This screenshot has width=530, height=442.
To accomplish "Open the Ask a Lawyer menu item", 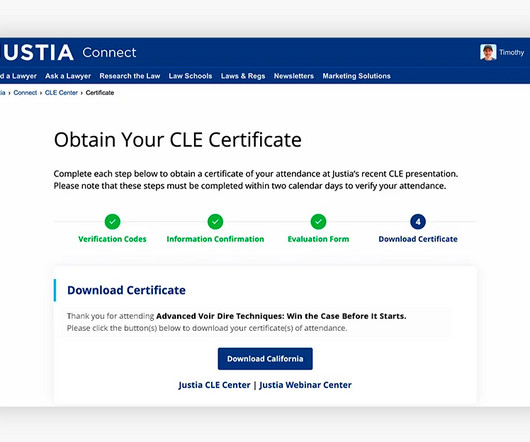I will click(68, 76).
